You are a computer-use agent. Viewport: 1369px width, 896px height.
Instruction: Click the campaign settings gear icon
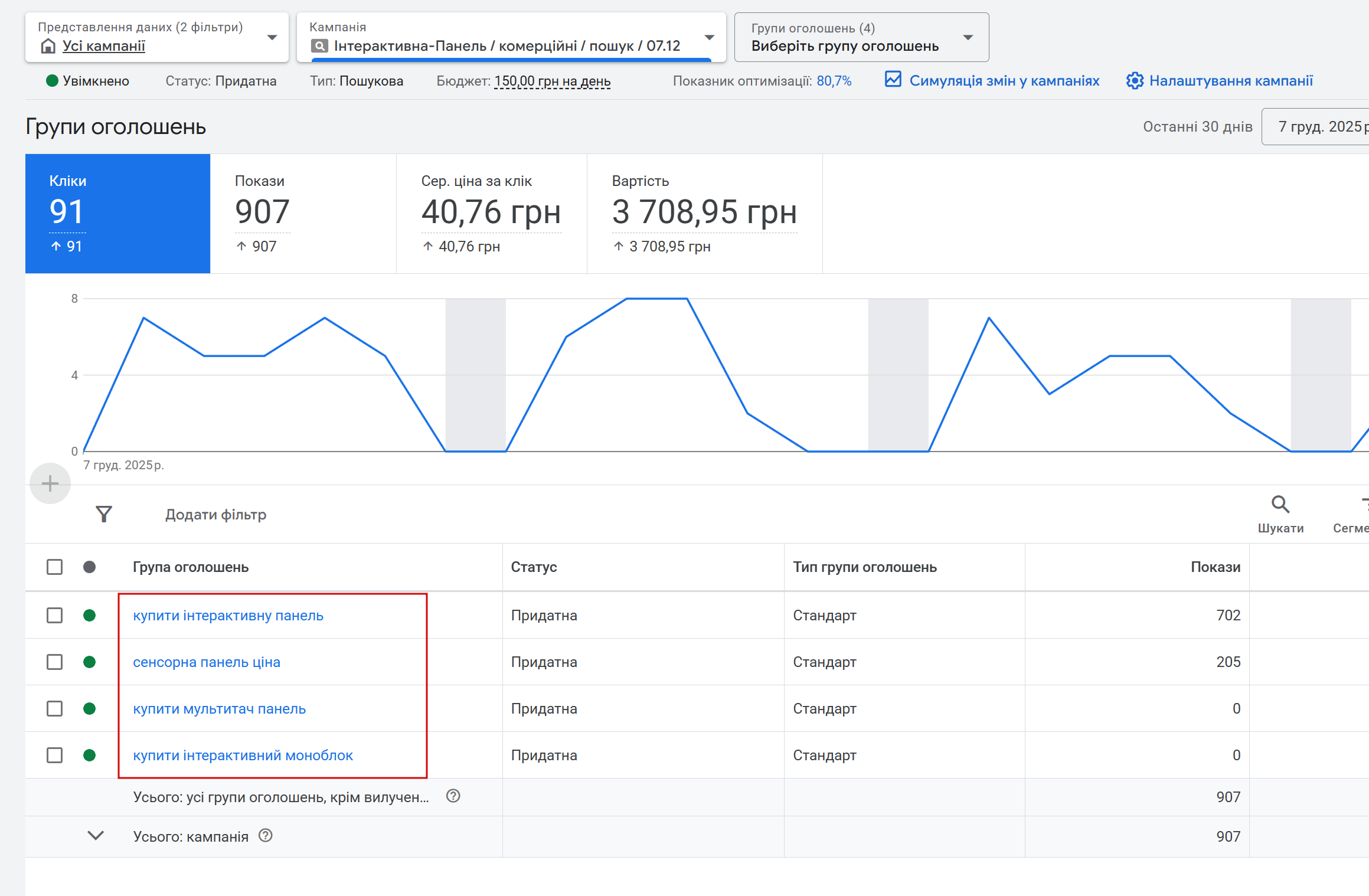click(x=1134, y=80)
